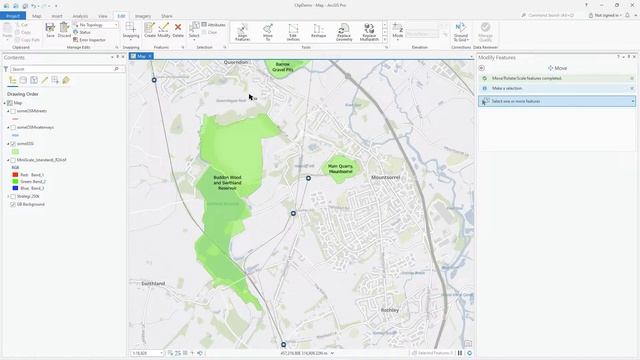Viewport: 640px width, 360px height.
Task: Close the Map view tab
Action: (150, 56)
